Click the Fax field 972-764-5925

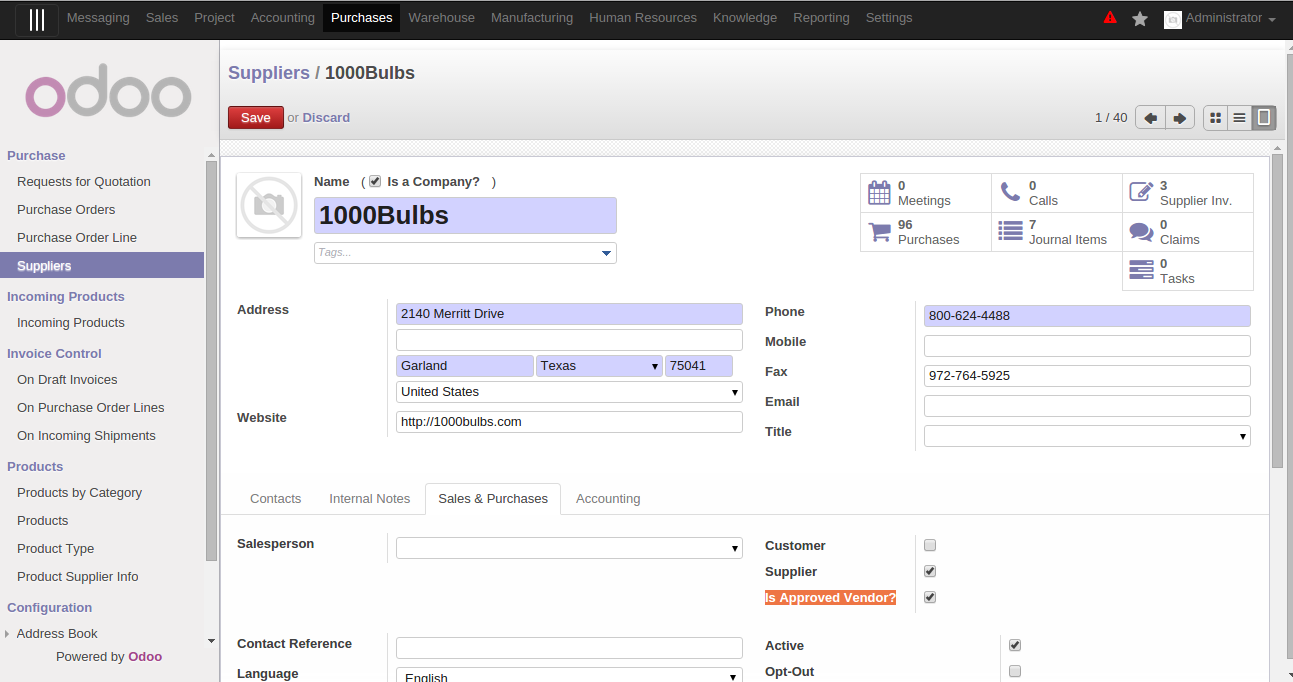(1087, 376)
